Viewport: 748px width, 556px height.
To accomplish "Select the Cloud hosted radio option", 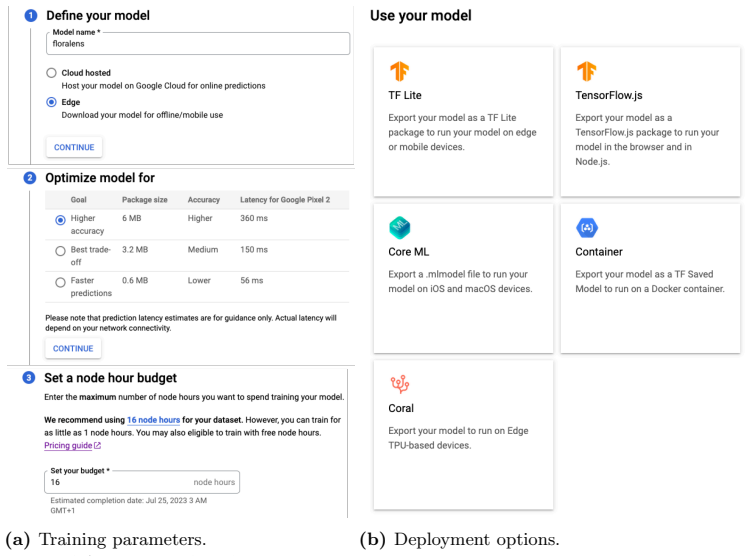I will tap(51, 73).
